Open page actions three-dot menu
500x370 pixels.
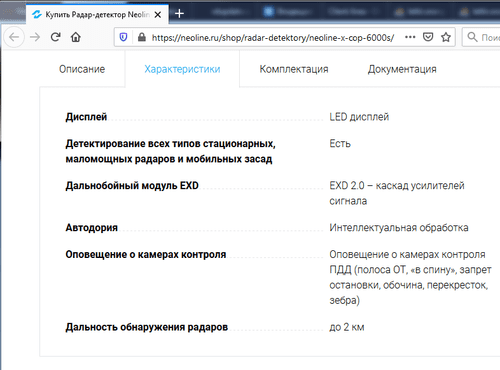click(410, 37)
